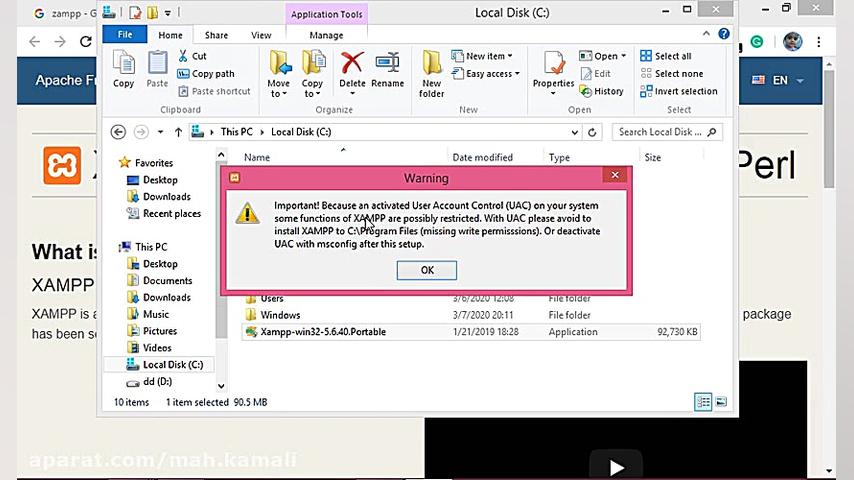This screenshot has width=854, height=480.
Task: Click OK in the Warning dialog
Action: pyautogui.click(x=427, y=270)
